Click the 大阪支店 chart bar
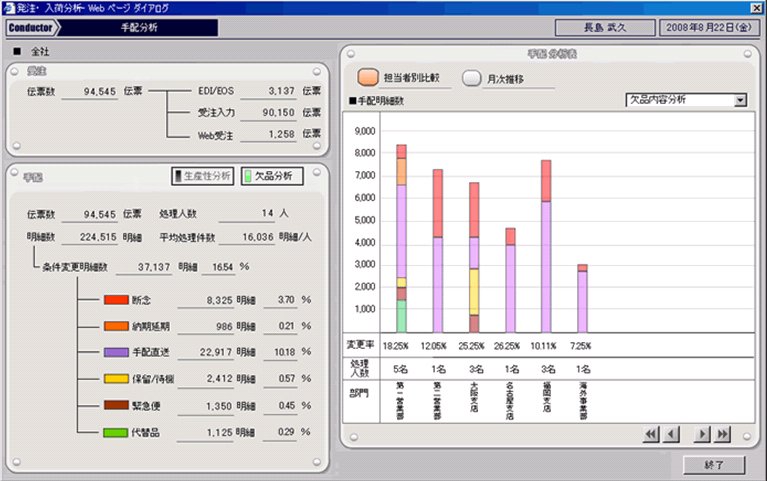Viewport: 767px width, 481px height. coord(474,258)
